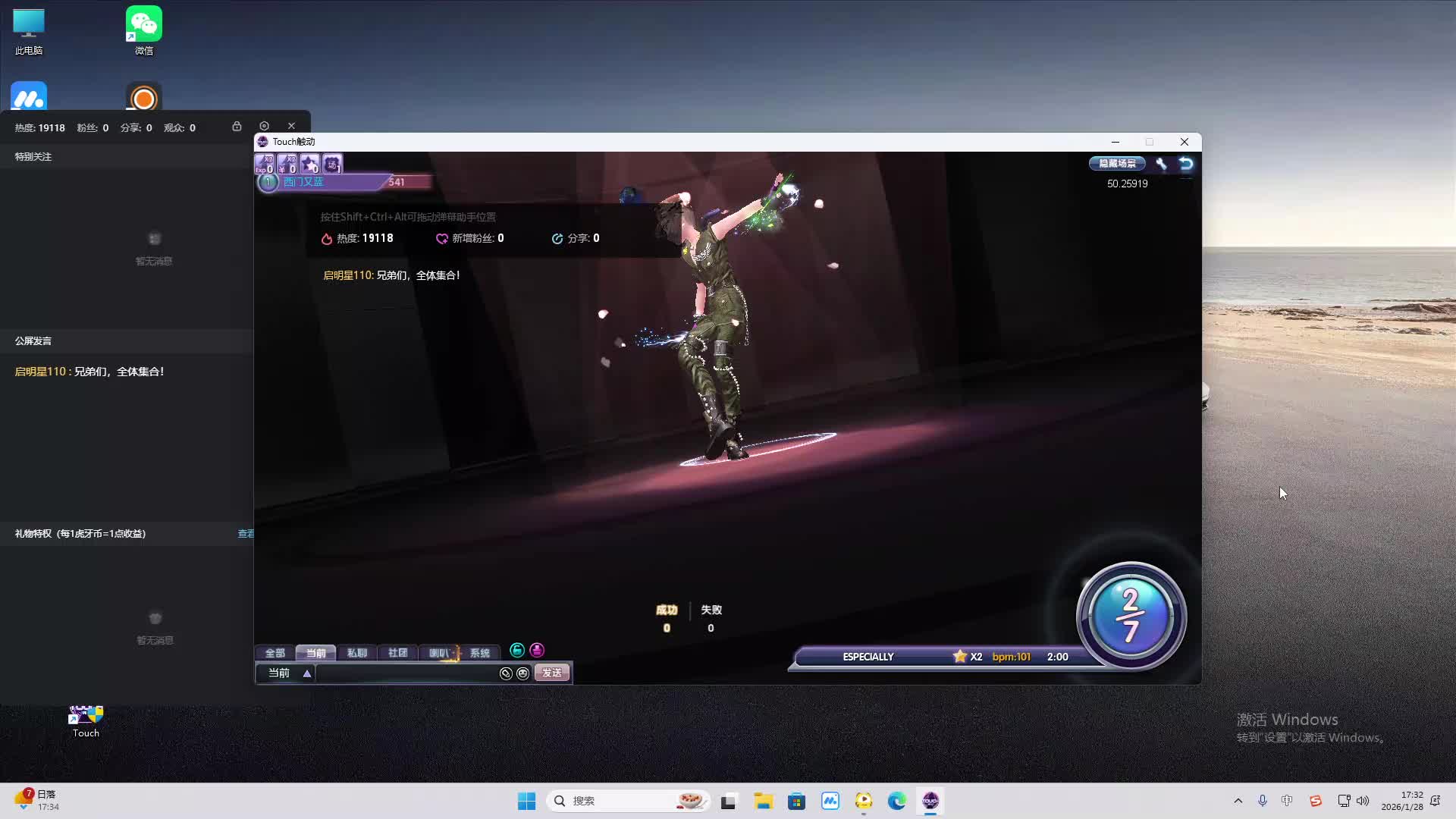1456x819 pixels.
Task: Click the pink stamp icon above chat
Action: point(537,650)
